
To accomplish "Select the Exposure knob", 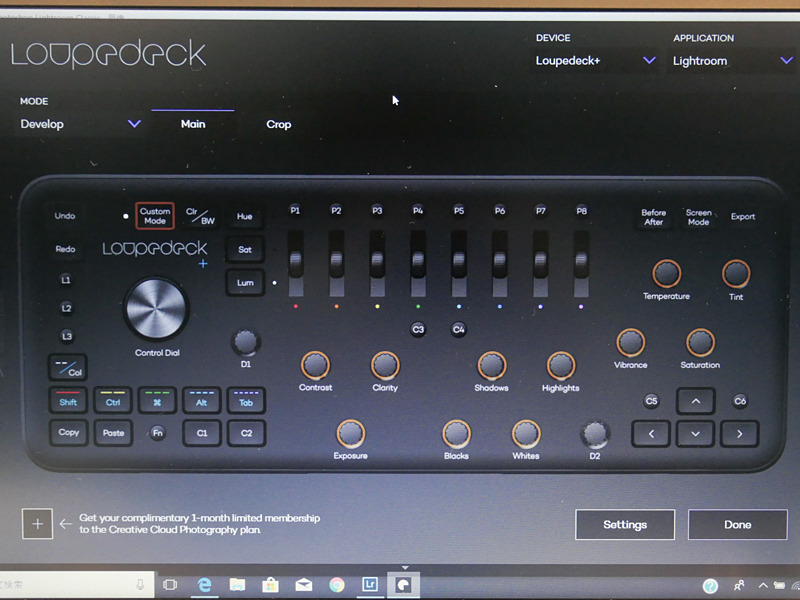I will coord(351,434).
